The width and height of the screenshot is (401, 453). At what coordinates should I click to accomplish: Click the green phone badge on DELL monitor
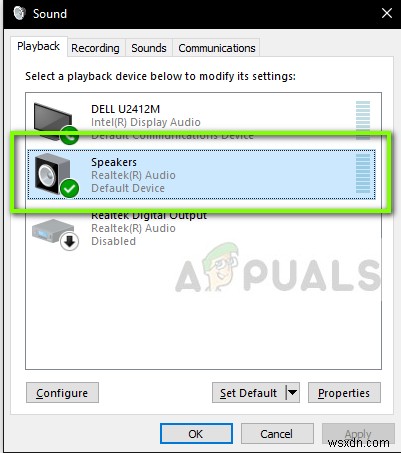click(x=70, y=135)
